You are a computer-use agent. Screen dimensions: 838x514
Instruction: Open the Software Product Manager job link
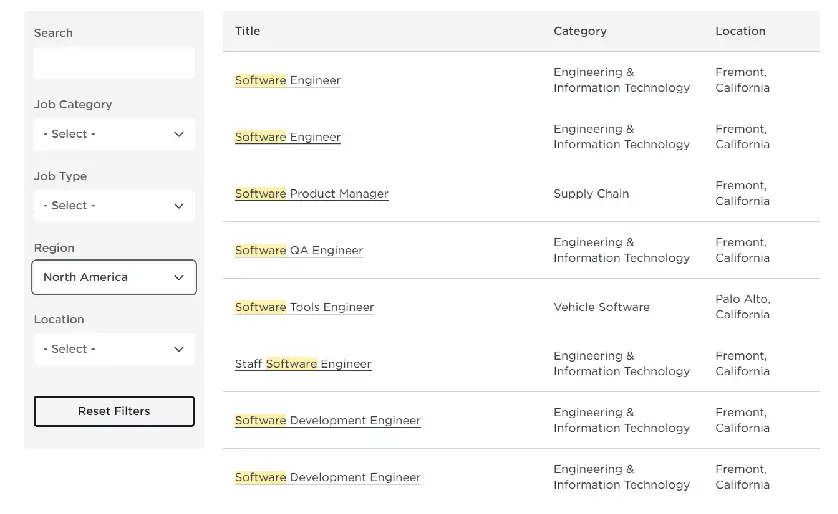point(312,193)
